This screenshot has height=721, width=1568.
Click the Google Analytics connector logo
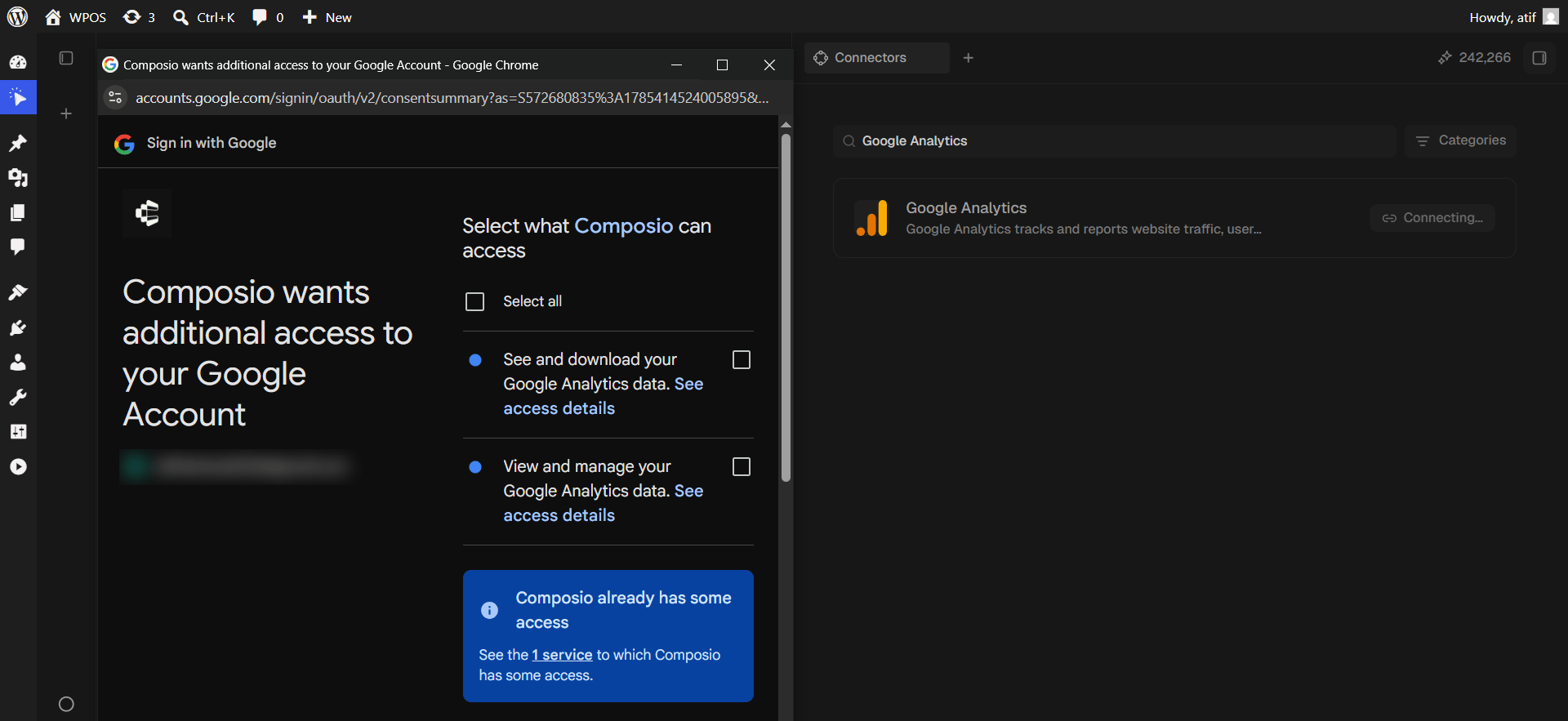click(871, 218)
